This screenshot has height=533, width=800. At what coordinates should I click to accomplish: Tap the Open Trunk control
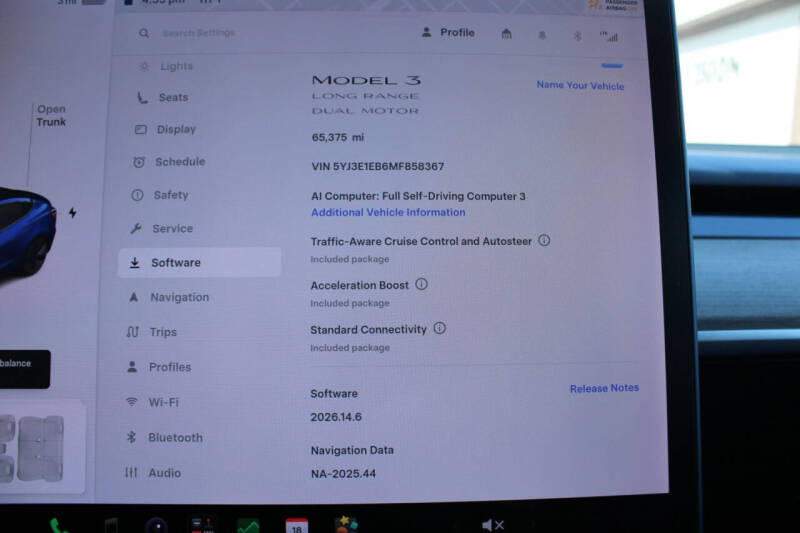[x=51, y=115]
